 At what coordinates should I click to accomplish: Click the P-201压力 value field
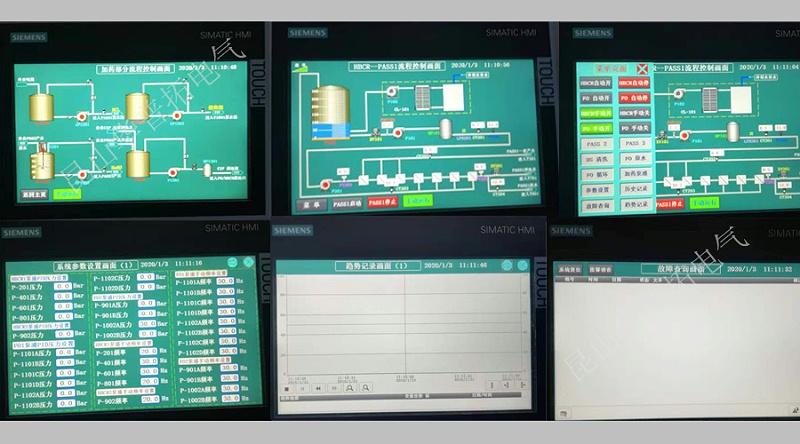64,286
